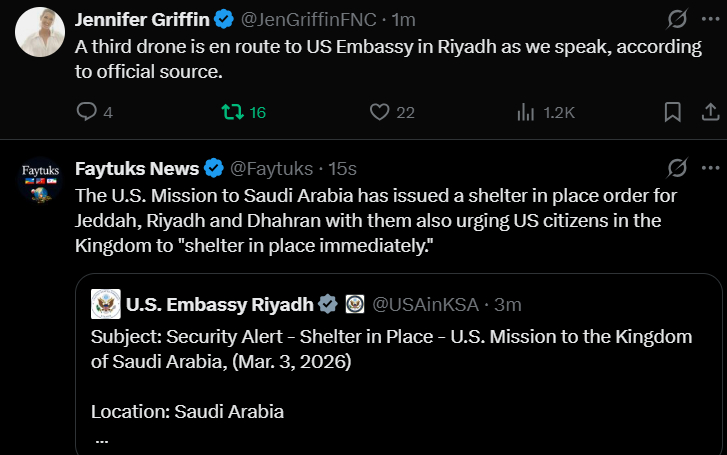Open more options on Jennifer Griffin's tweet

[710, 19]
